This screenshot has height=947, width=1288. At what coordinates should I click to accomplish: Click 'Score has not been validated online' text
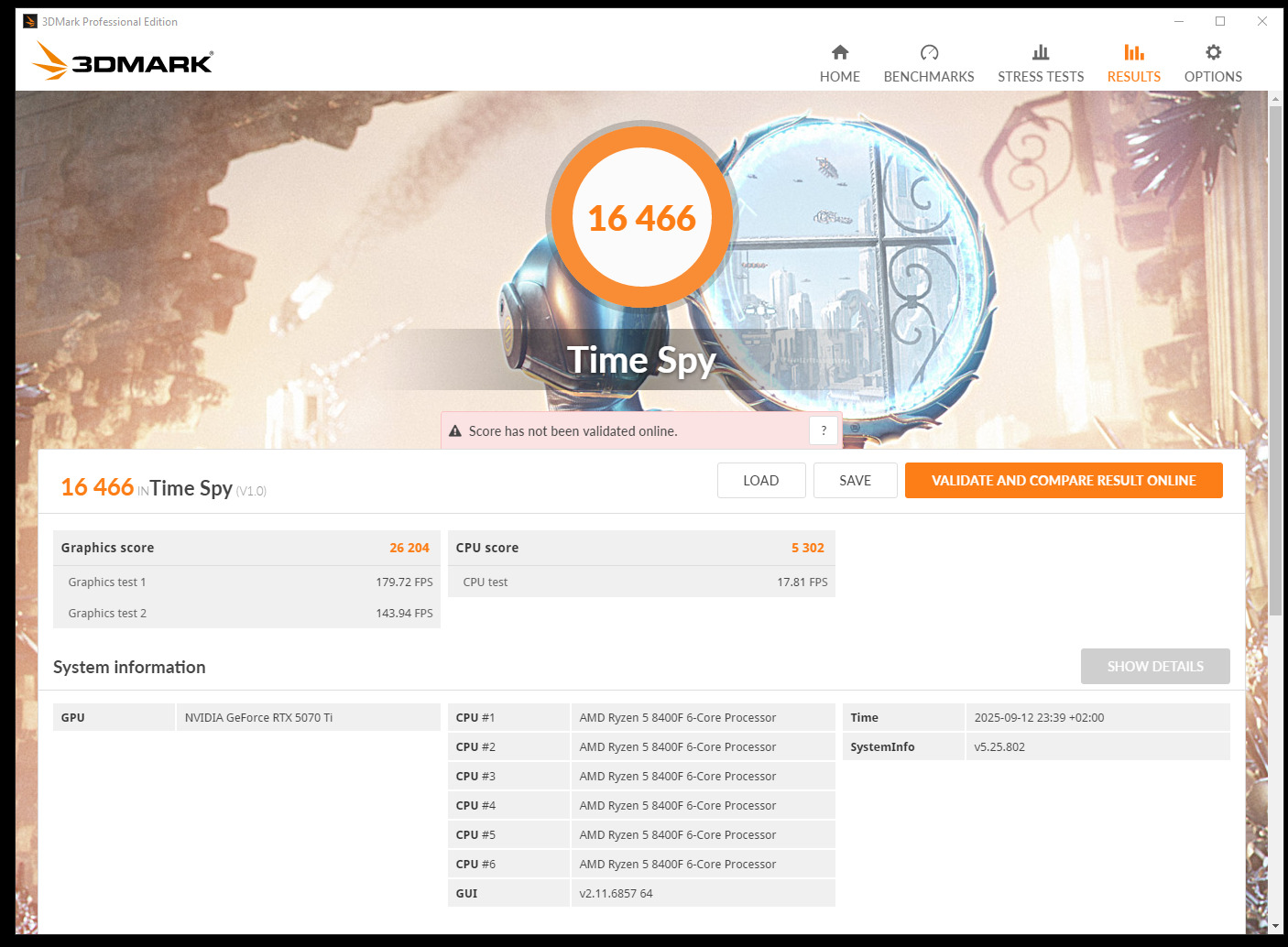pos(573,431)
